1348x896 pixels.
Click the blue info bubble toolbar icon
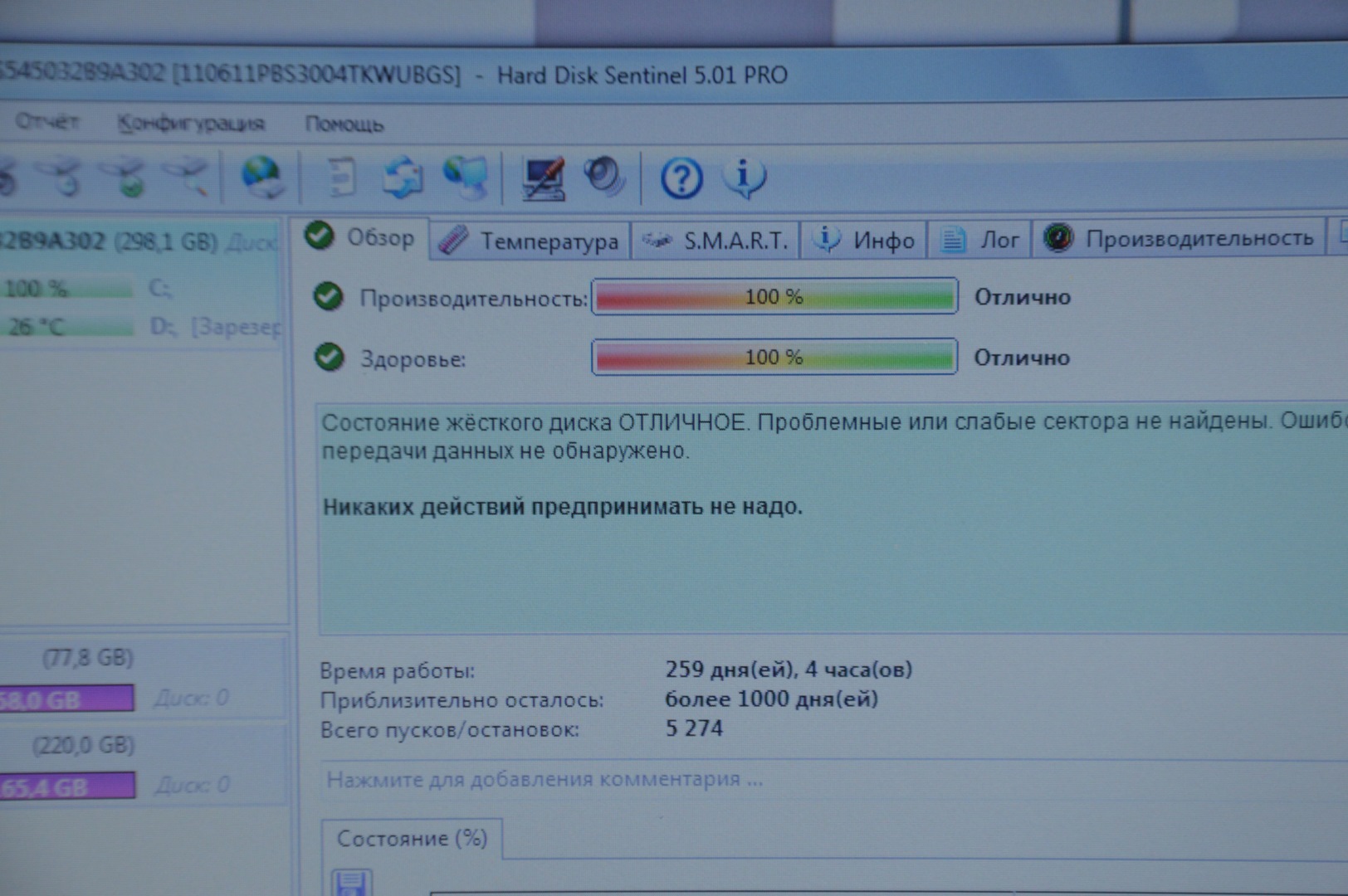(x=744, y=178)
